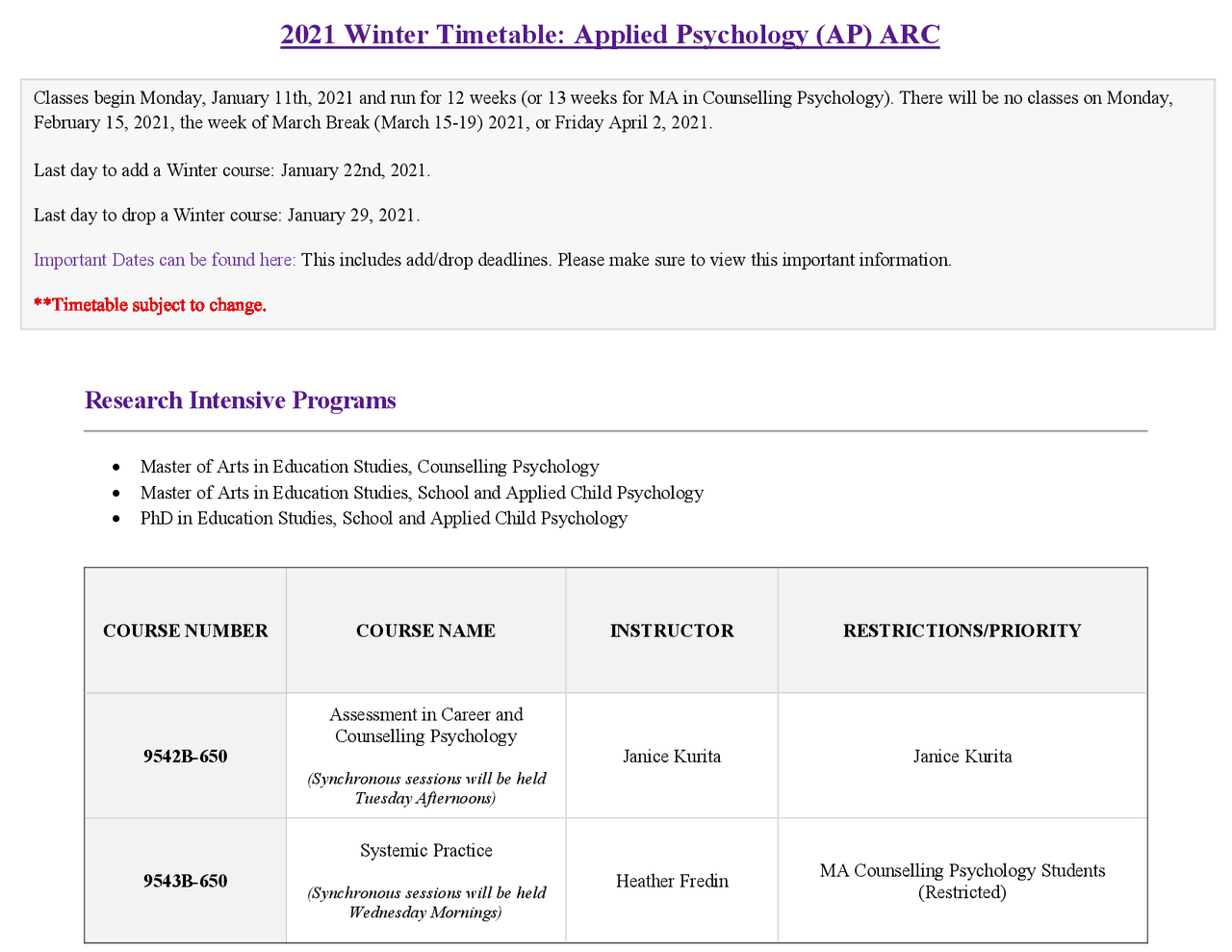Select instructor Janice Kurita
Screen dimensions: 1232x952
[671, 756]
